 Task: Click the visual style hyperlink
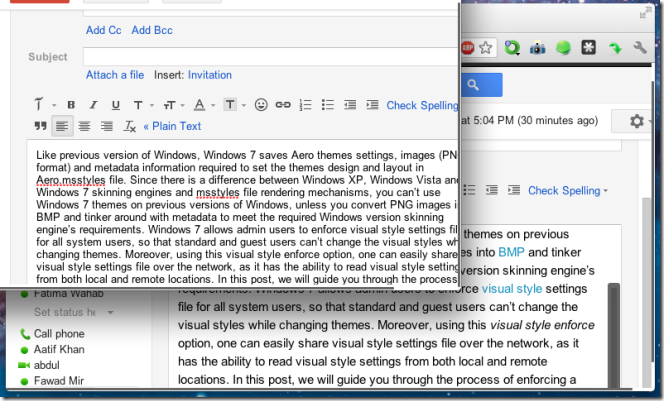(x=512, y=289)
